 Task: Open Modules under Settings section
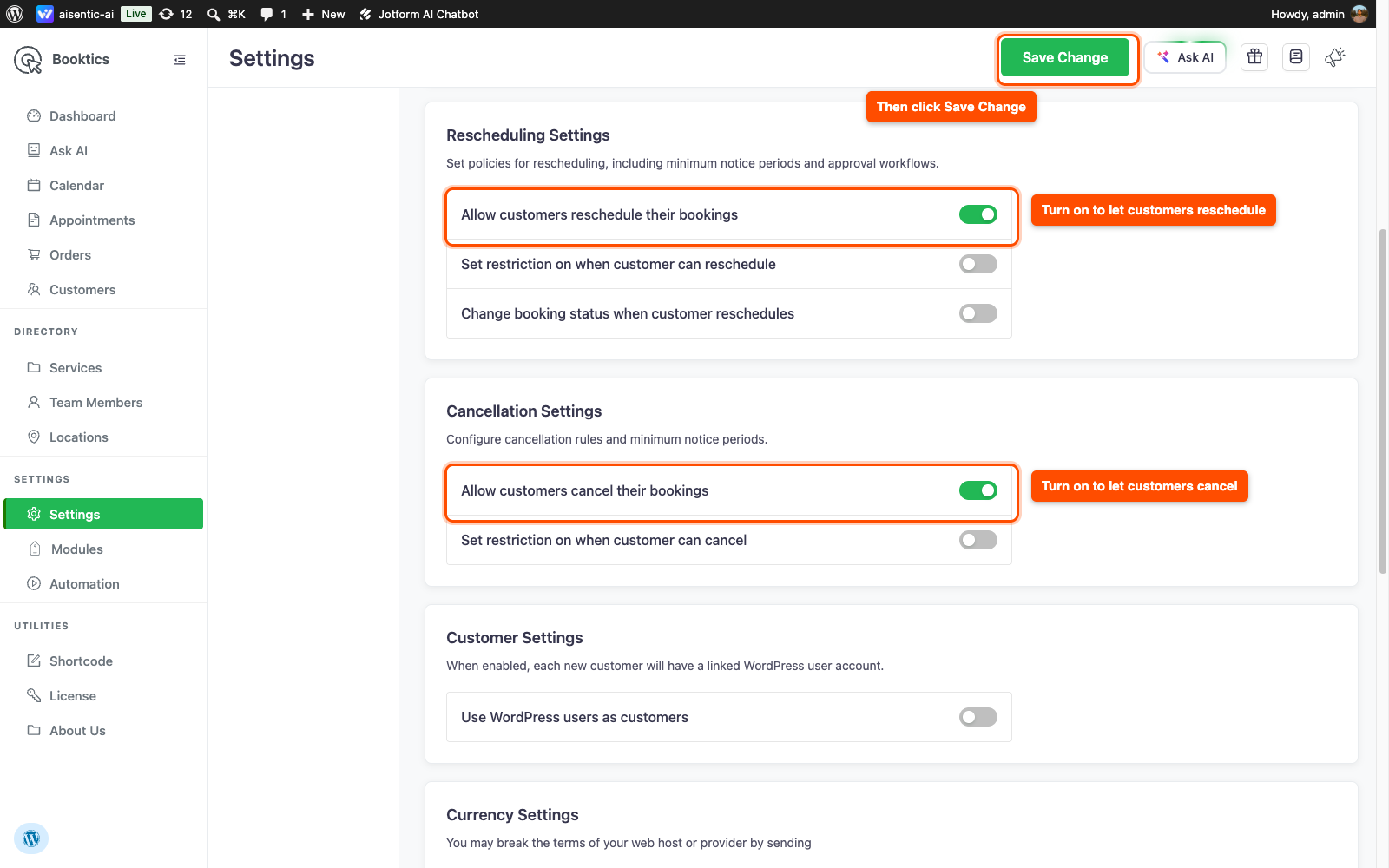tap(103, 549)
